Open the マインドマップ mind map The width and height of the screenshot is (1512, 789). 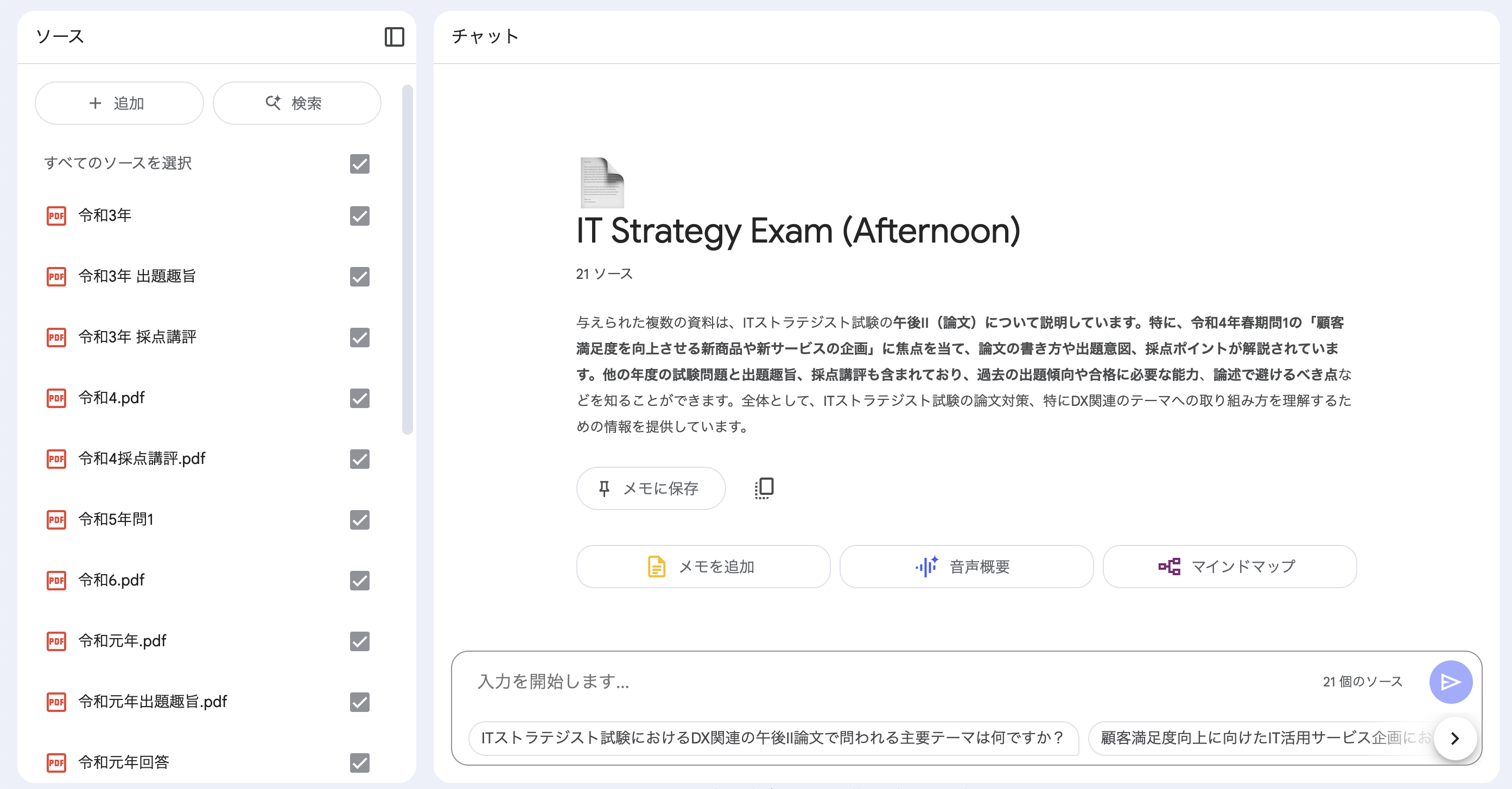tap(1230, 567)
